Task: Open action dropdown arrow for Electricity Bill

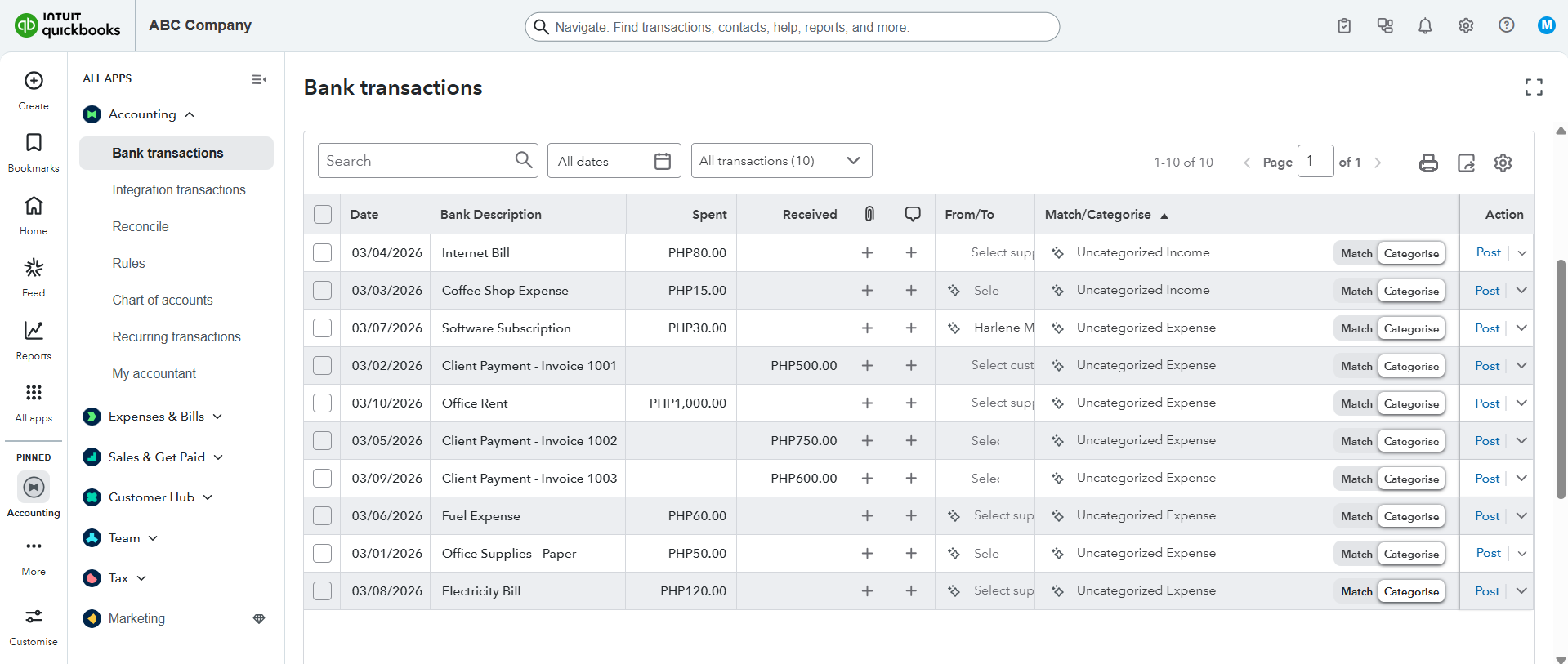Action: tap(1521, 591)
